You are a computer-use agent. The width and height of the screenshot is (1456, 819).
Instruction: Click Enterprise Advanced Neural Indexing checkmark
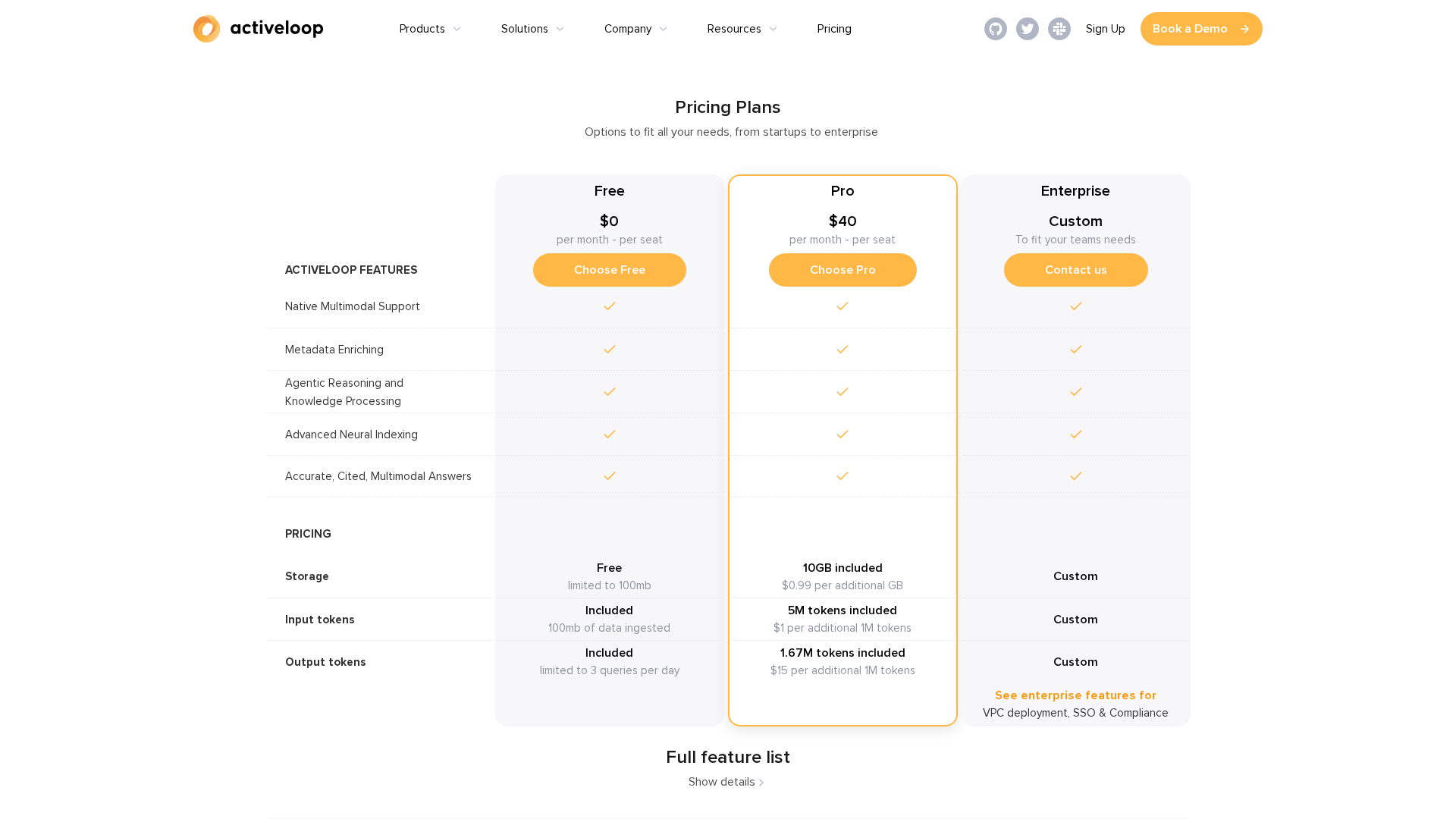click(1075, 435)
